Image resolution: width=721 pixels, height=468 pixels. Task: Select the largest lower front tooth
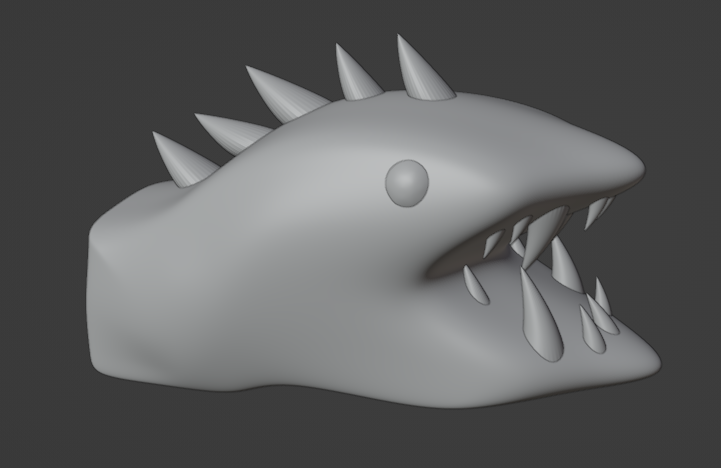coord(540,320)
